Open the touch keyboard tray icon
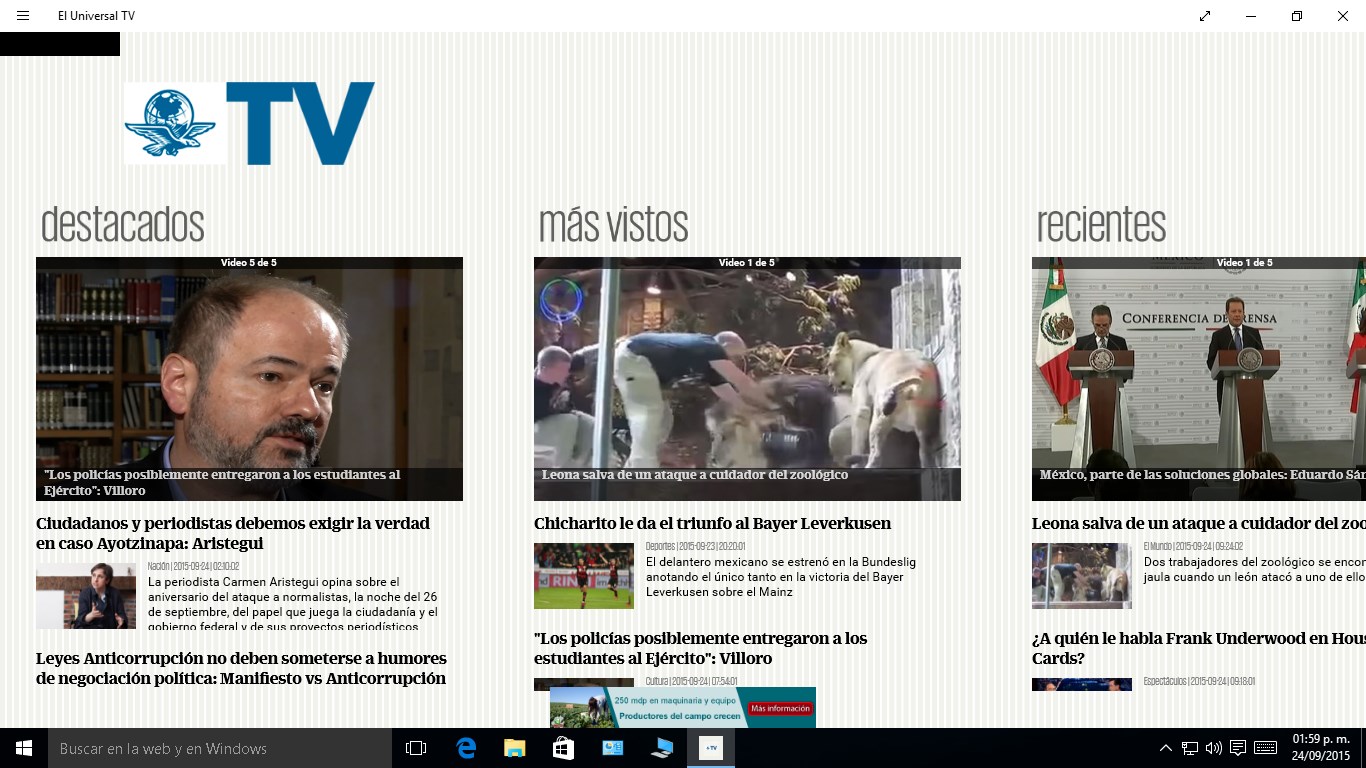This screenshot has height=768, width=1366. pos(1265,748)
